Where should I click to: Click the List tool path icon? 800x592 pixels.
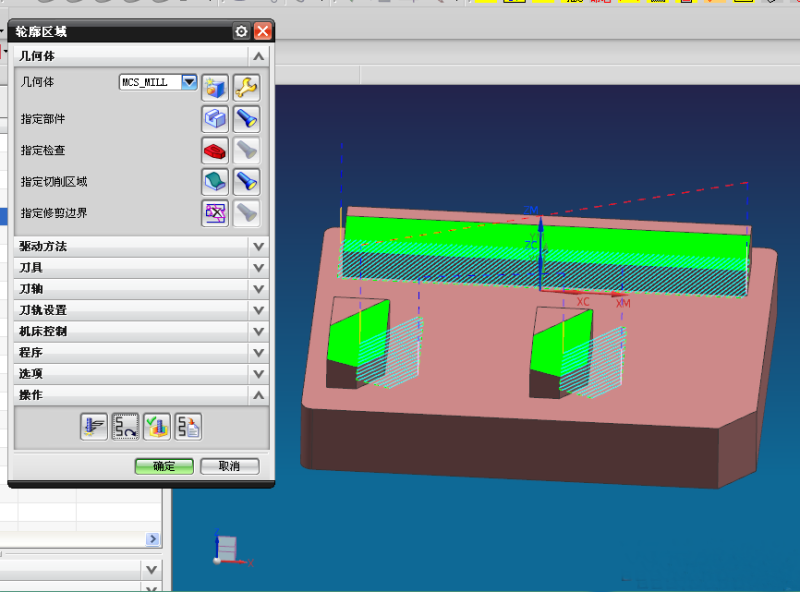pyautogui.click(x=188, y=427)
